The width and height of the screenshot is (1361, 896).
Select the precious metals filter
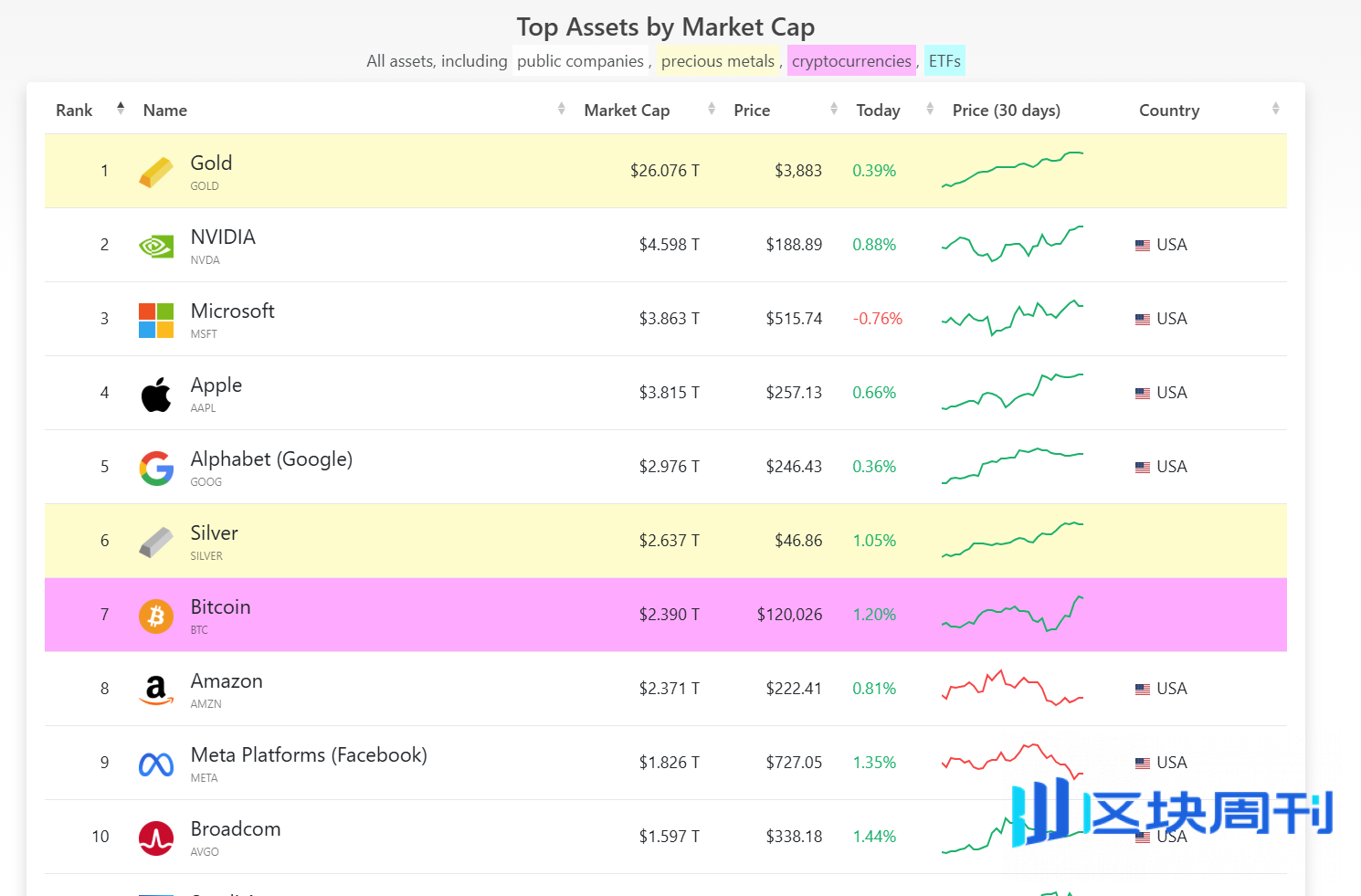click(x=718, y=61)
